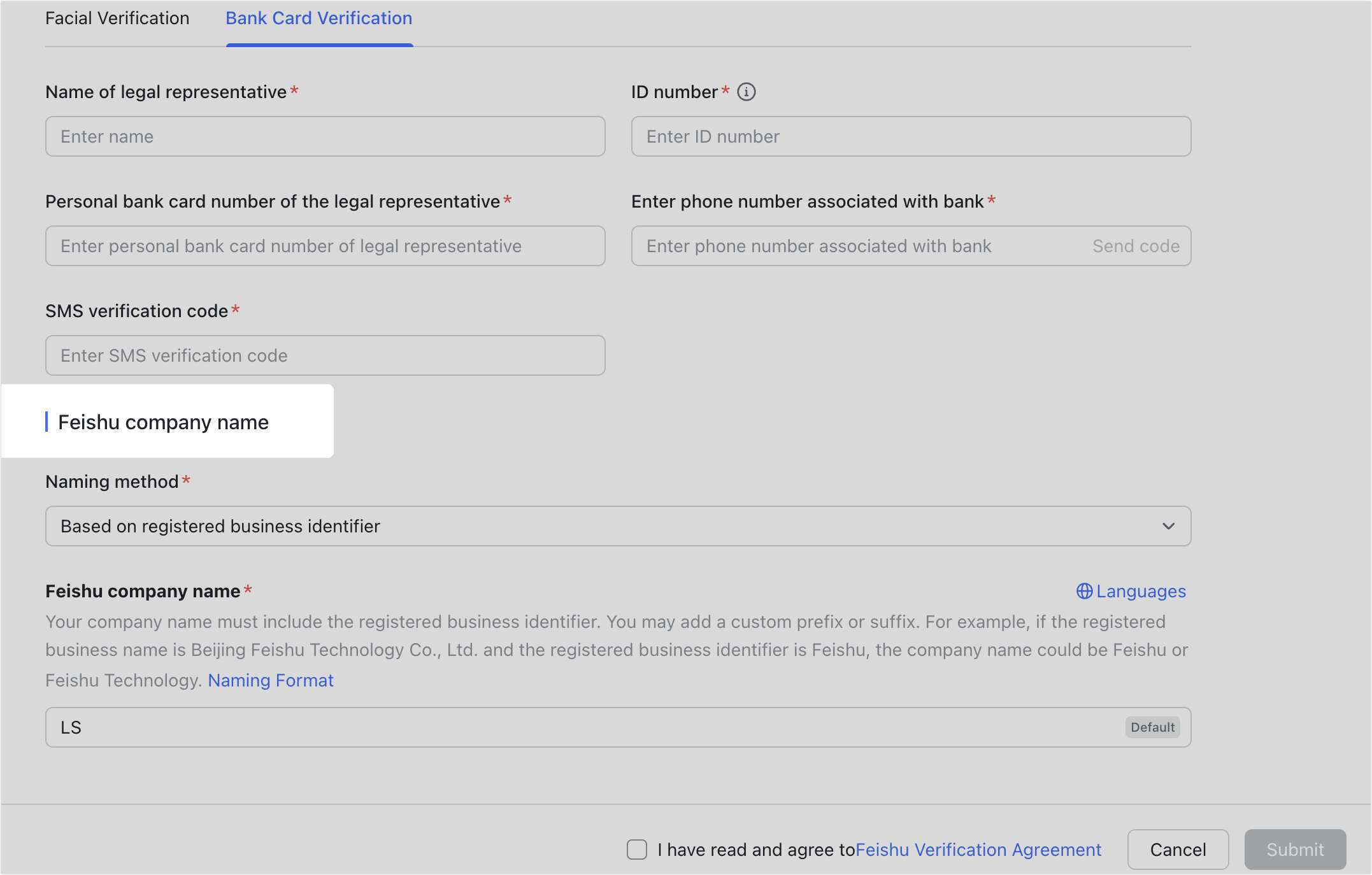The height and width of the screenshot is (875, 1372).
Task: Check the Feishu Verification Agreement checkbox
Action: click(636, 849)
